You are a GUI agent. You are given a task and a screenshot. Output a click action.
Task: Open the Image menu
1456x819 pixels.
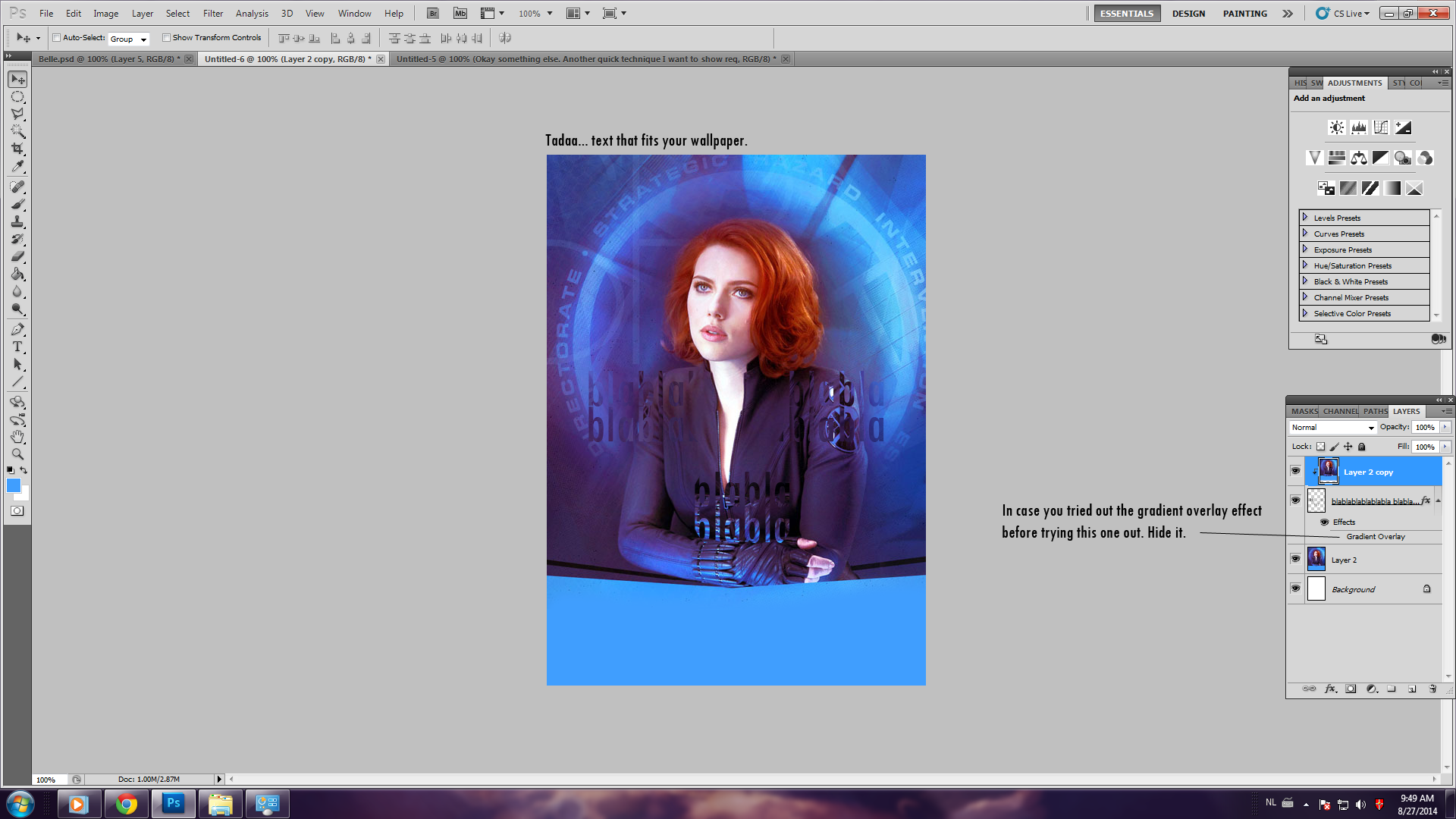tap(105, 13)
